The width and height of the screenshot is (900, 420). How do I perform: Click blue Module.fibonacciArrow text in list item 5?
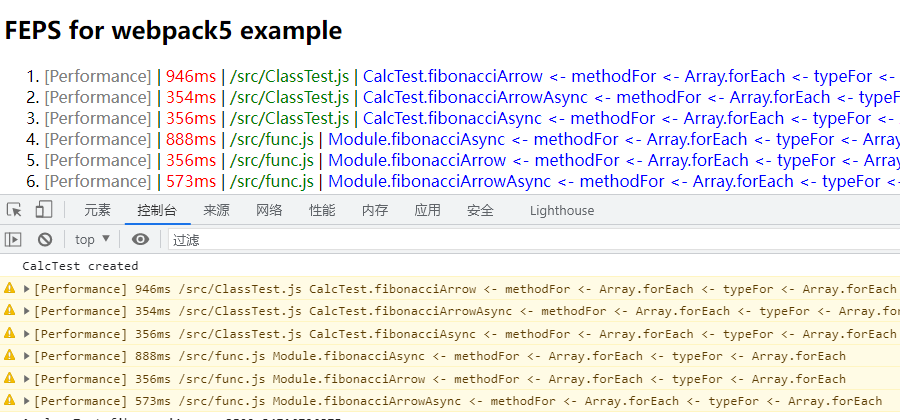pyautogui.click(x=417, y=161)
